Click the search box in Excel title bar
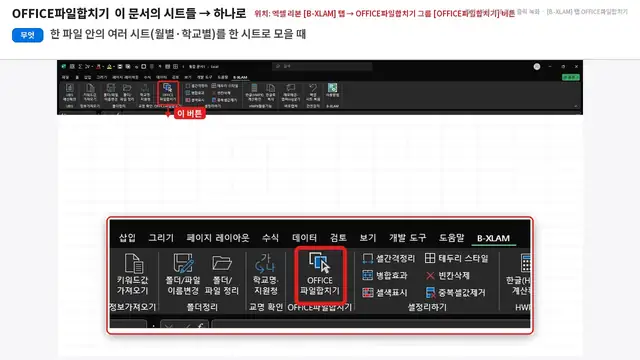This screenshot has height=360, width=640. point(322,66)
